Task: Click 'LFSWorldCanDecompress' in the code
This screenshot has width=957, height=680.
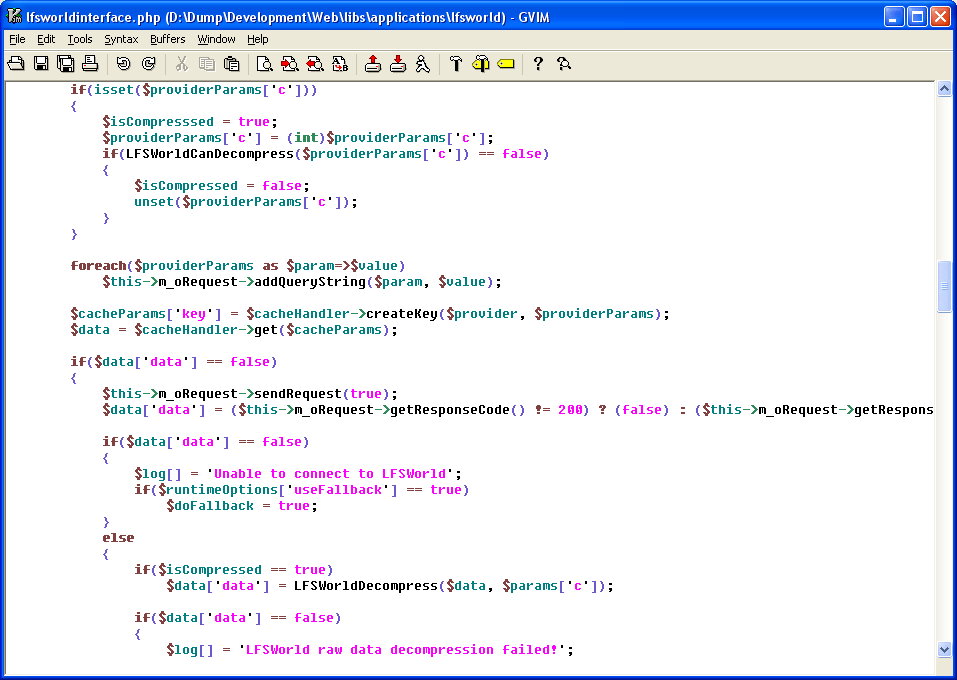Action: click(210, 154)
